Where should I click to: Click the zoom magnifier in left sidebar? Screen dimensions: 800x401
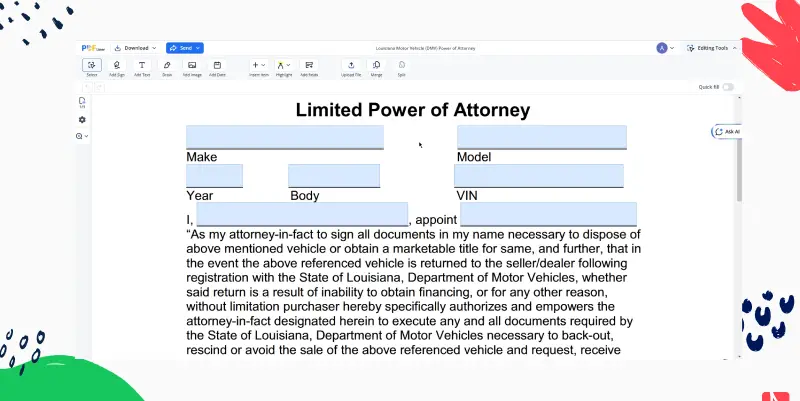tap(79, 136)
